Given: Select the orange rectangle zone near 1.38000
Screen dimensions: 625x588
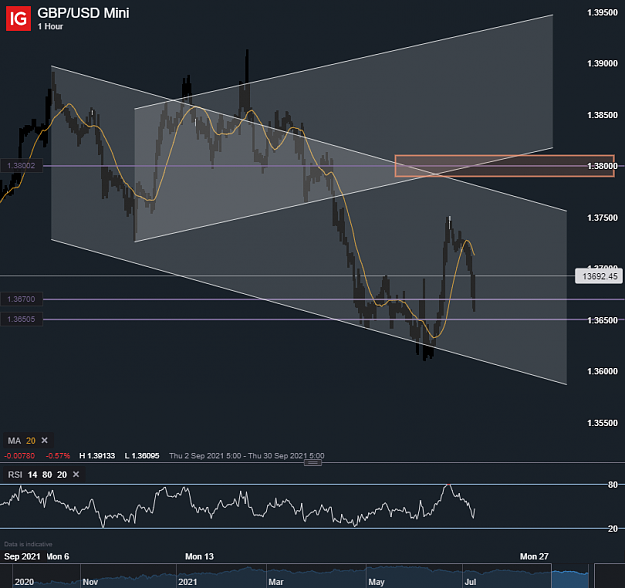Looking at the screenshot, I should [x=505, y=166].
